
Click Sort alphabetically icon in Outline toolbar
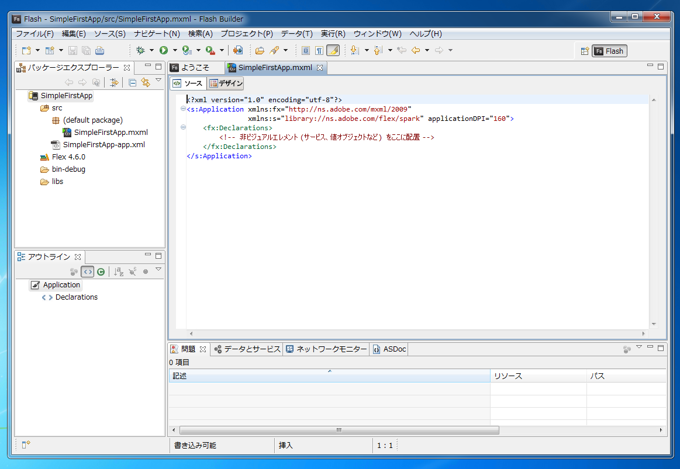click(x=118, y=272)
